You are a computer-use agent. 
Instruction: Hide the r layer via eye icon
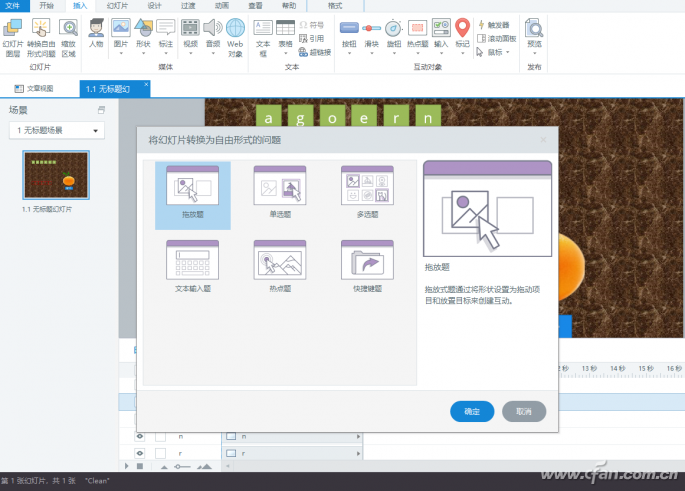(x=140, y=453)
